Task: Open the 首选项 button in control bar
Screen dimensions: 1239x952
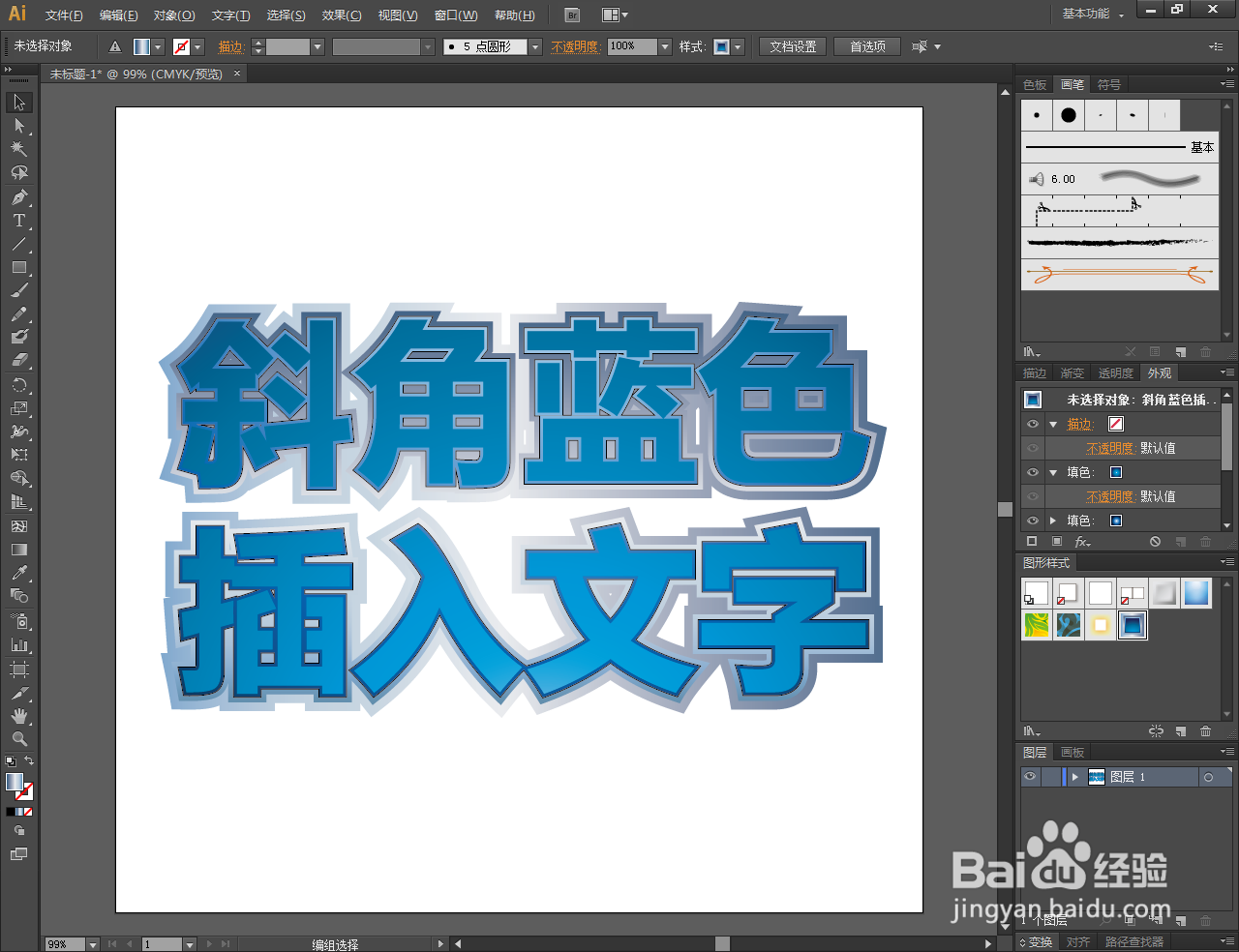Action: [866, 46]
